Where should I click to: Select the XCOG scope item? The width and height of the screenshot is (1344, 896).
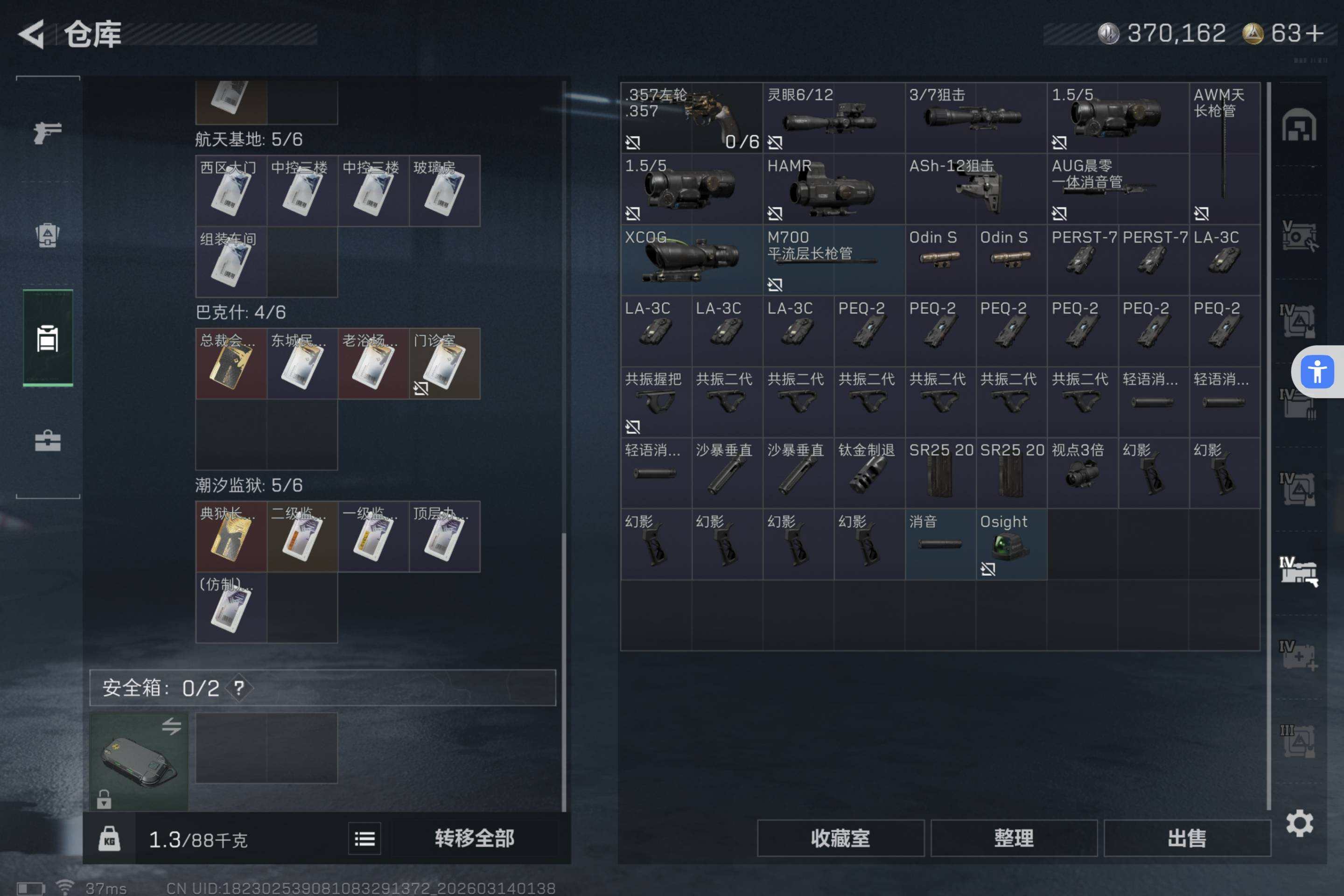point(692,259)
